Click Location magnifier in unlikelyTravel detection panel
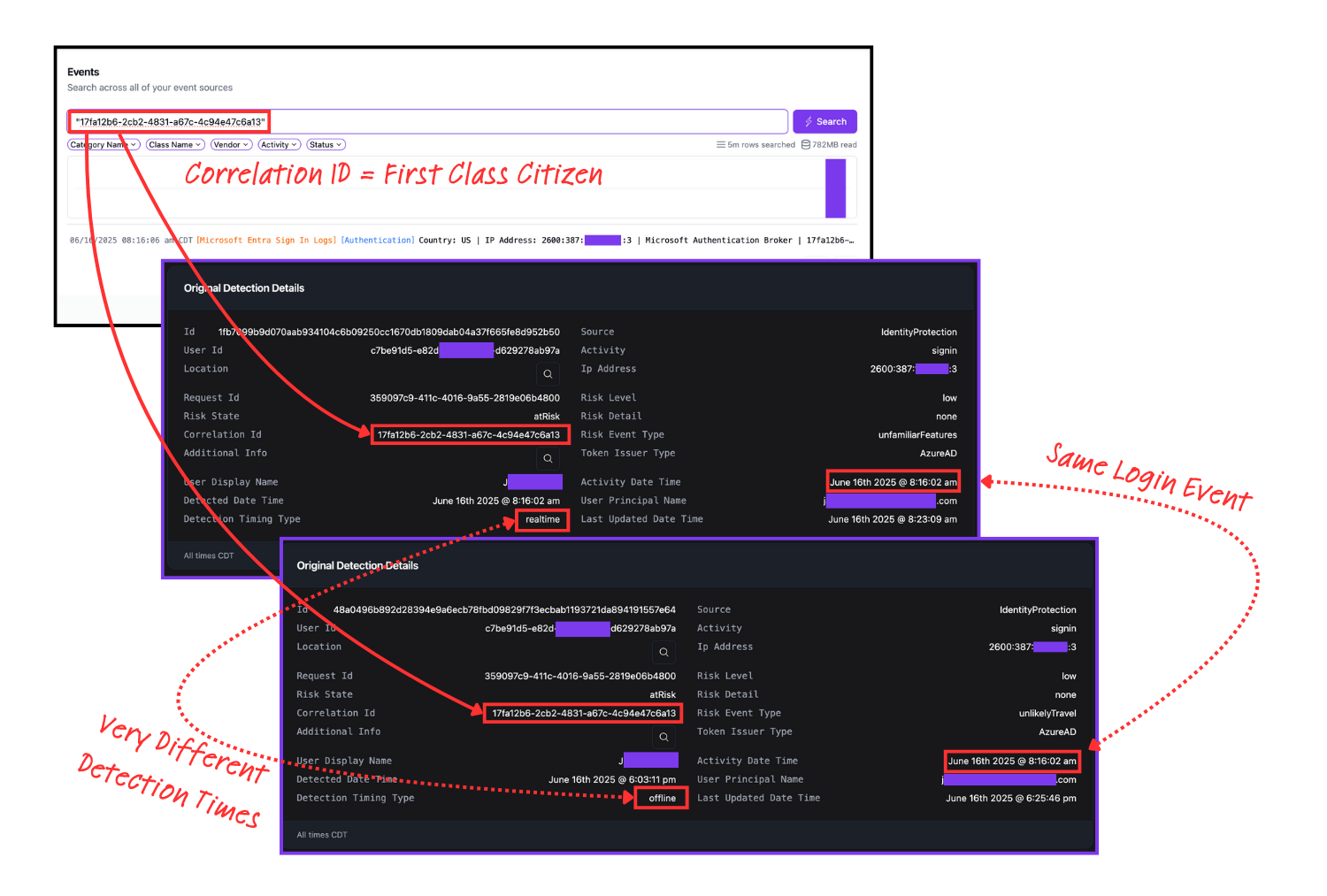This screenshot has width=1327, height=896. pyautogui.click(x=663, y=652)
